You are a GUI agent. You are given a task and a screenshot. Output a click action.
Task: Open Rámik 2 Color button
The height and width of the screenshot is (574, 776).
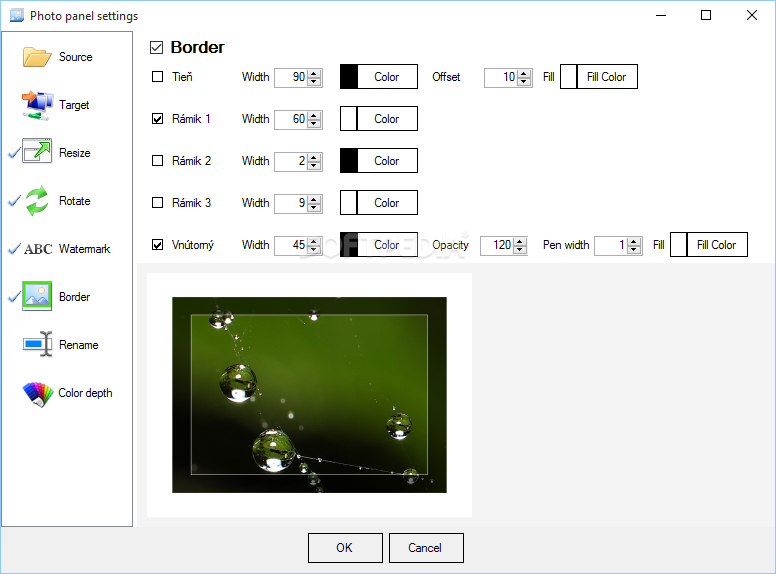387,161
